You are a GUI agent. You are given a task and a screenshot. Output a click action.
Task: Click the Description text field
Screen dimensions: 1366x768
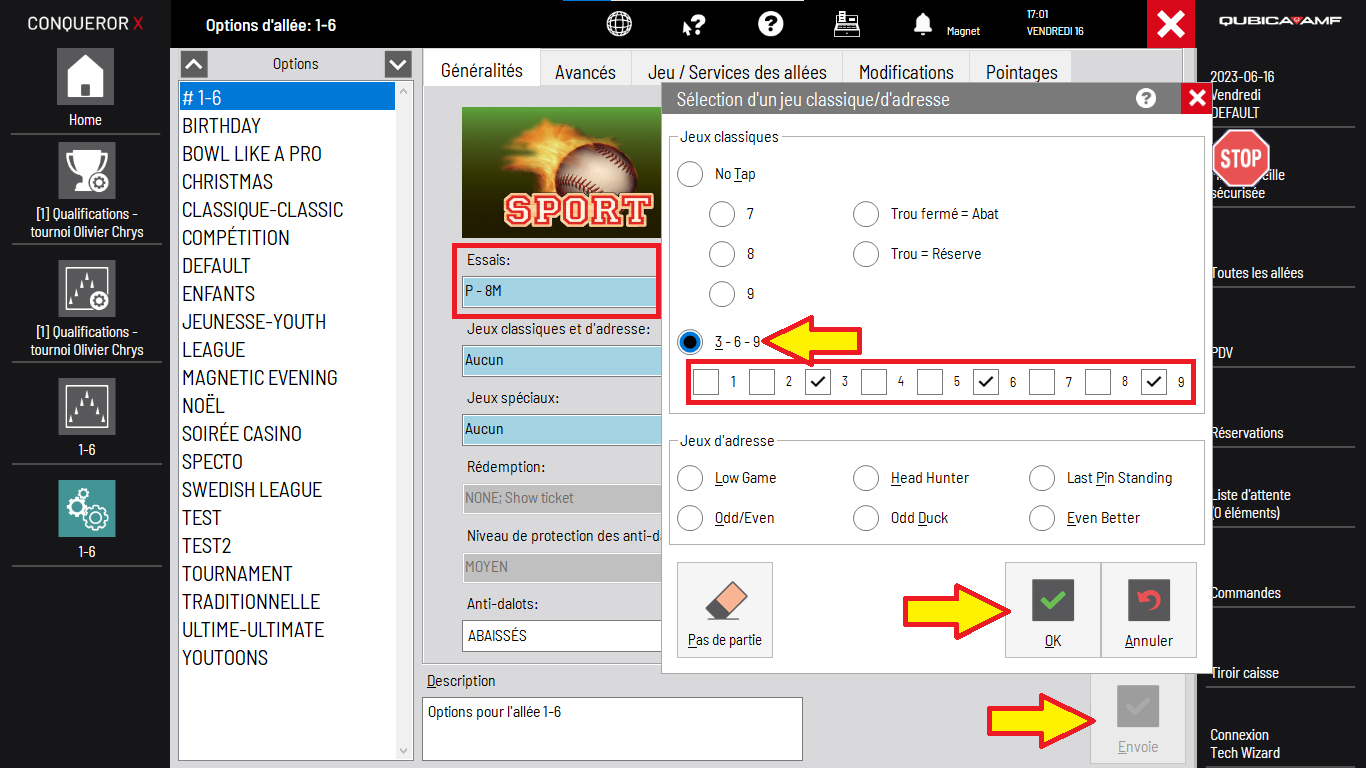point(612,729)
